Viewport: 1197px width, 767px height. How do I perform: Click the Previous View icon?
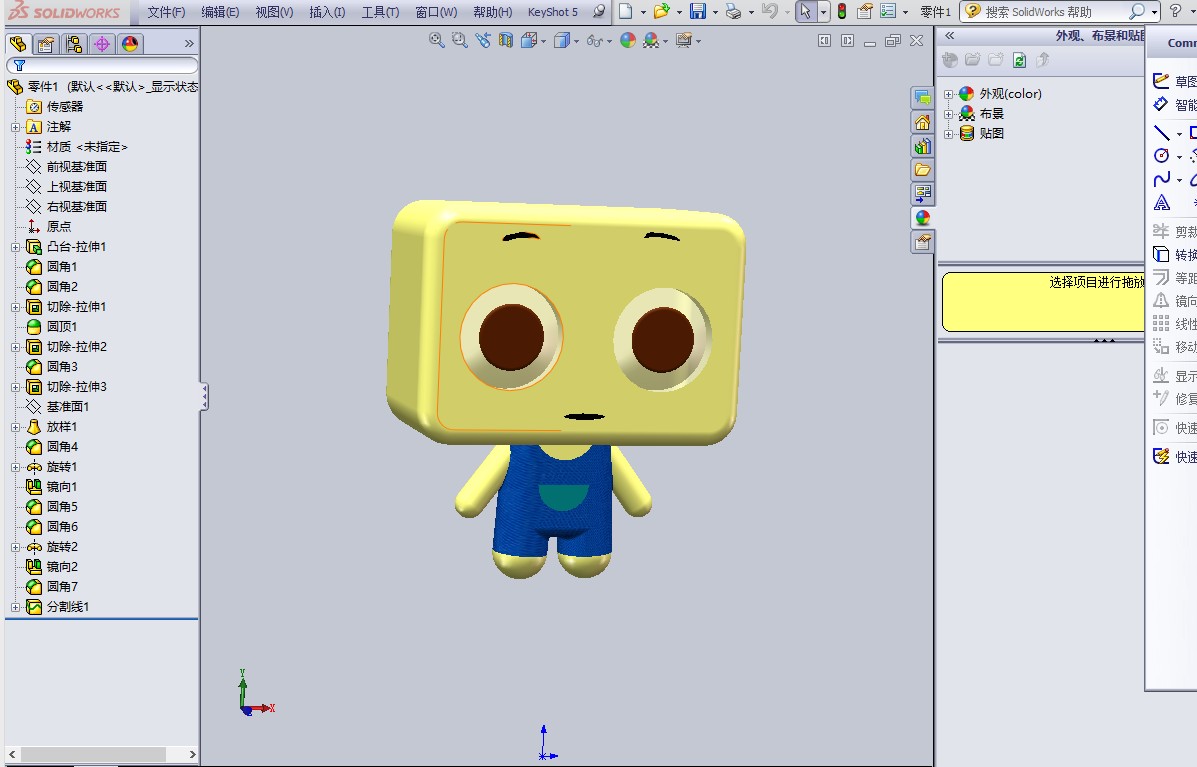point(482,40)
